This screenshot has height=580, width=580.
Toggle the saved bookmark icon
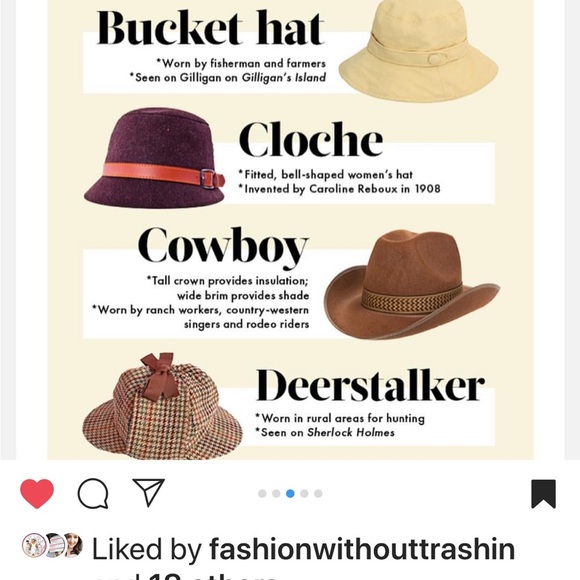(543, 494)
